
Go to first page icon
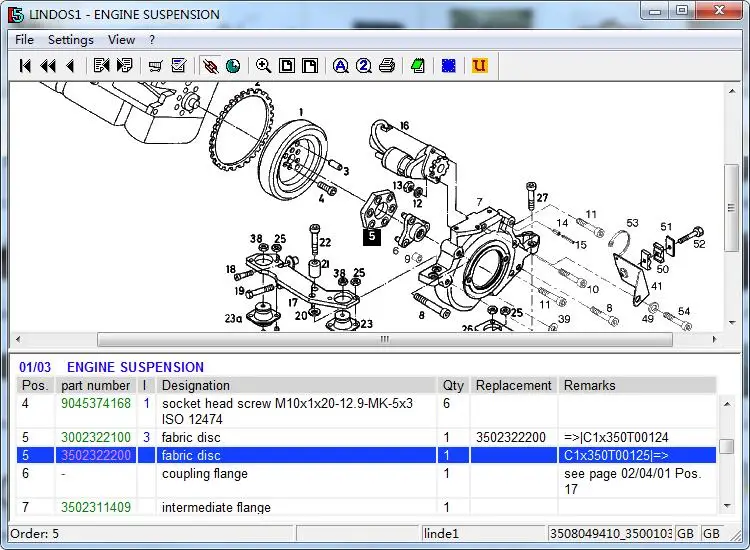tap(25, 66)
